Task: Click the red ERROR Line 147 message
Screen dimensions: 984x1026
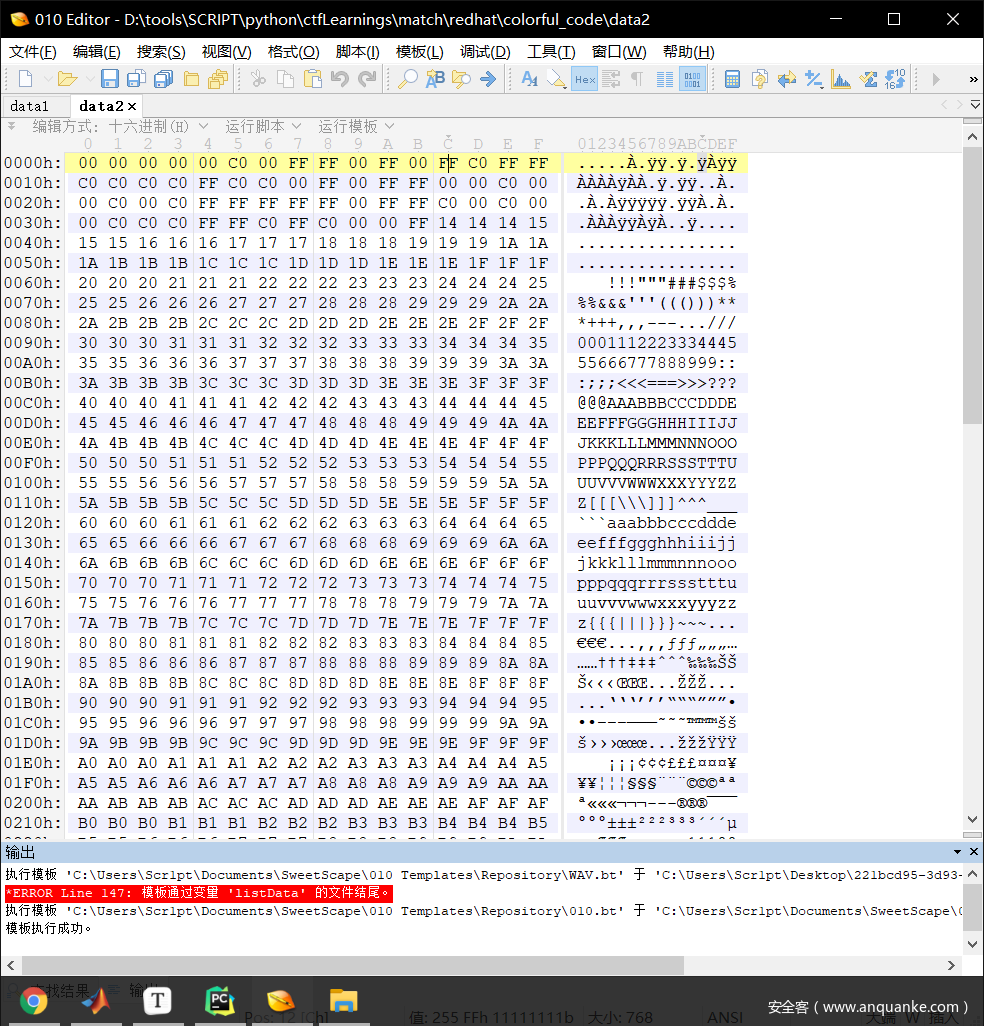Action: tap(198, 893)
